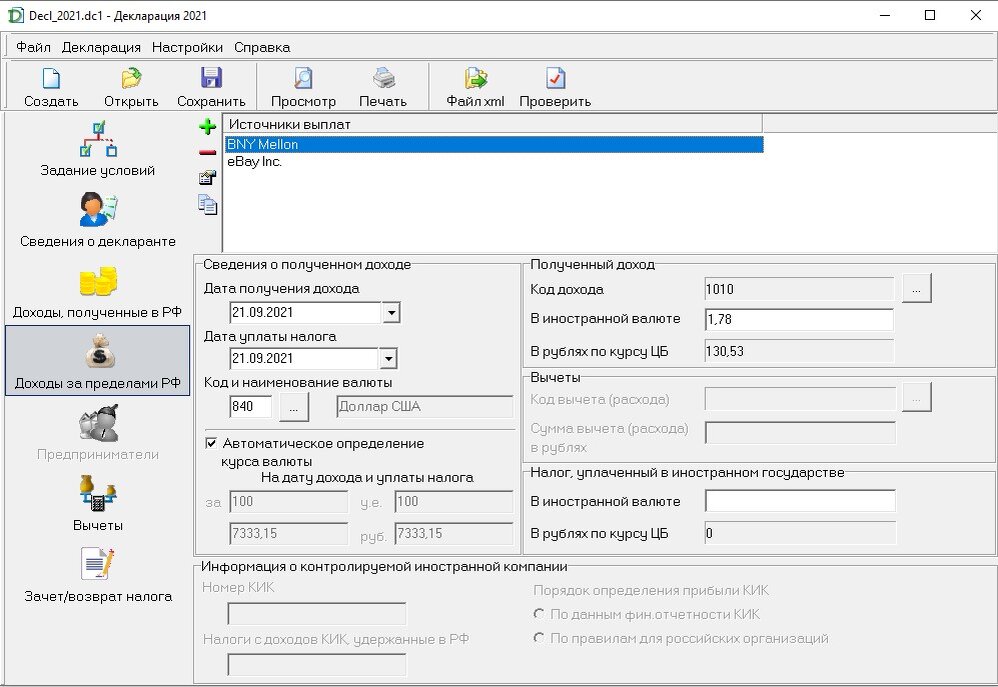Click the foreign tax in rubles field showing 0
Image resolution: width=998 pixels, height=687 pixels.
[x=800, y=533]
